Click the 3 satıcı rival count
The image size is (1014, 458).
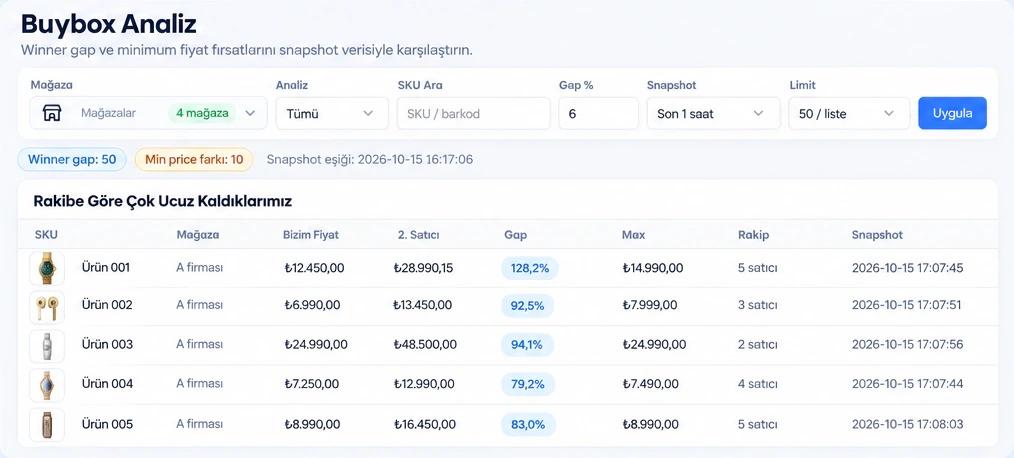click(x=757, y=305)
